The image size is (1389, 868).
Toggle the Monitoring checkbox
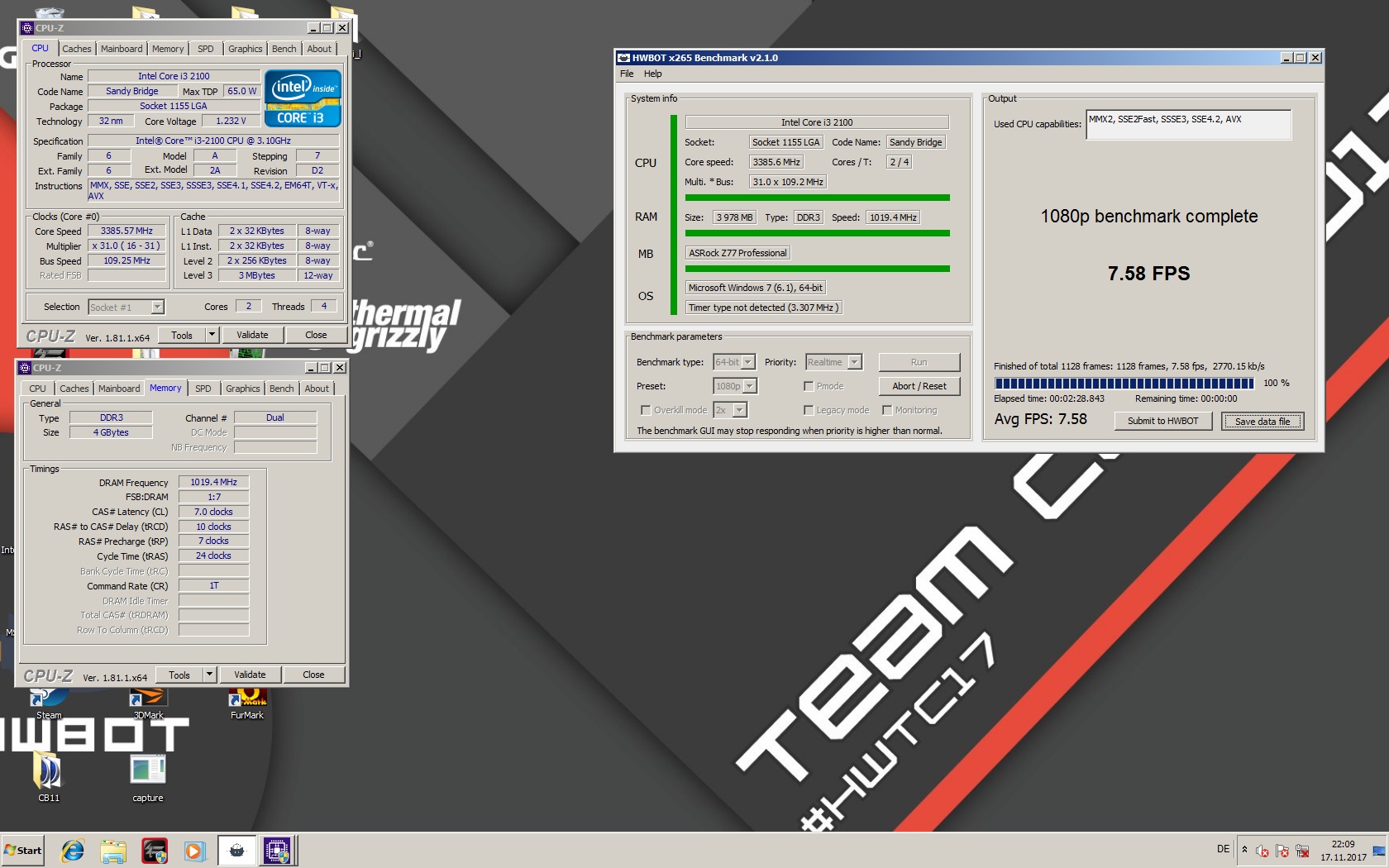coord(887,410)
